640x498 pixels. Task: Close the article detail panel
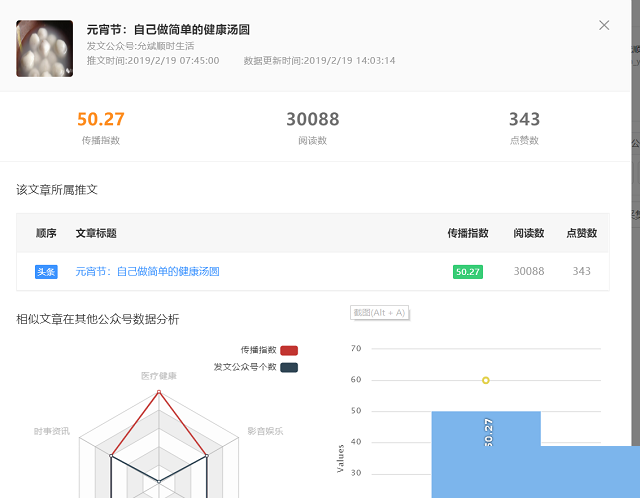coord(604,25)
